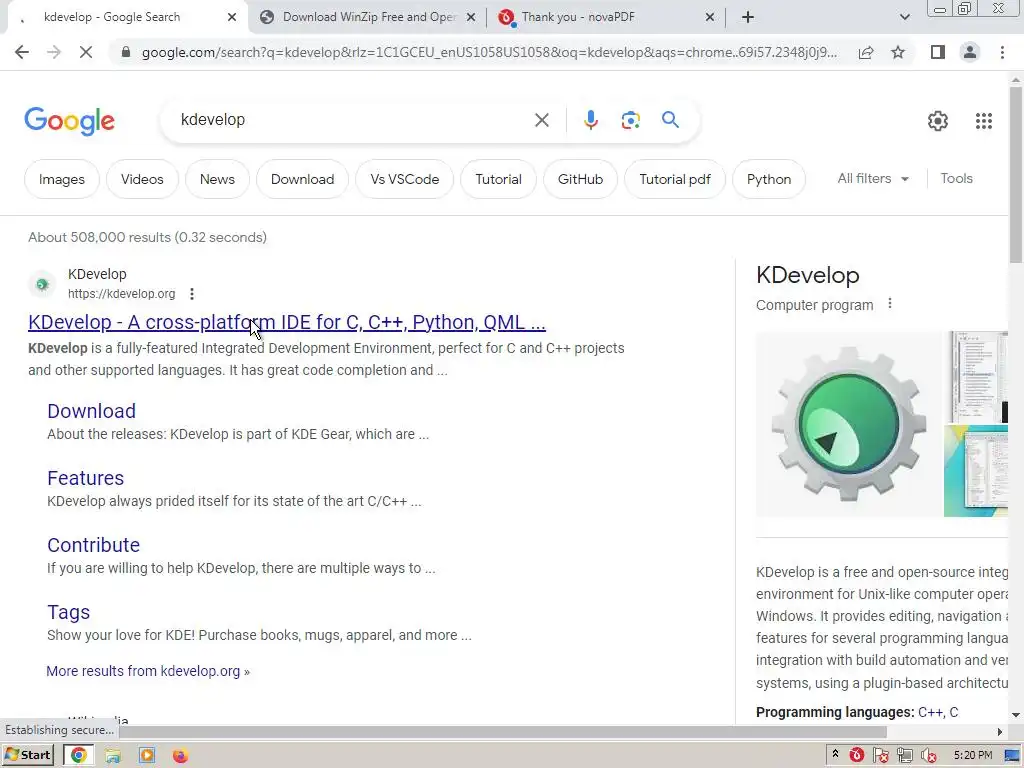Open the Windows Start menu

28,755
